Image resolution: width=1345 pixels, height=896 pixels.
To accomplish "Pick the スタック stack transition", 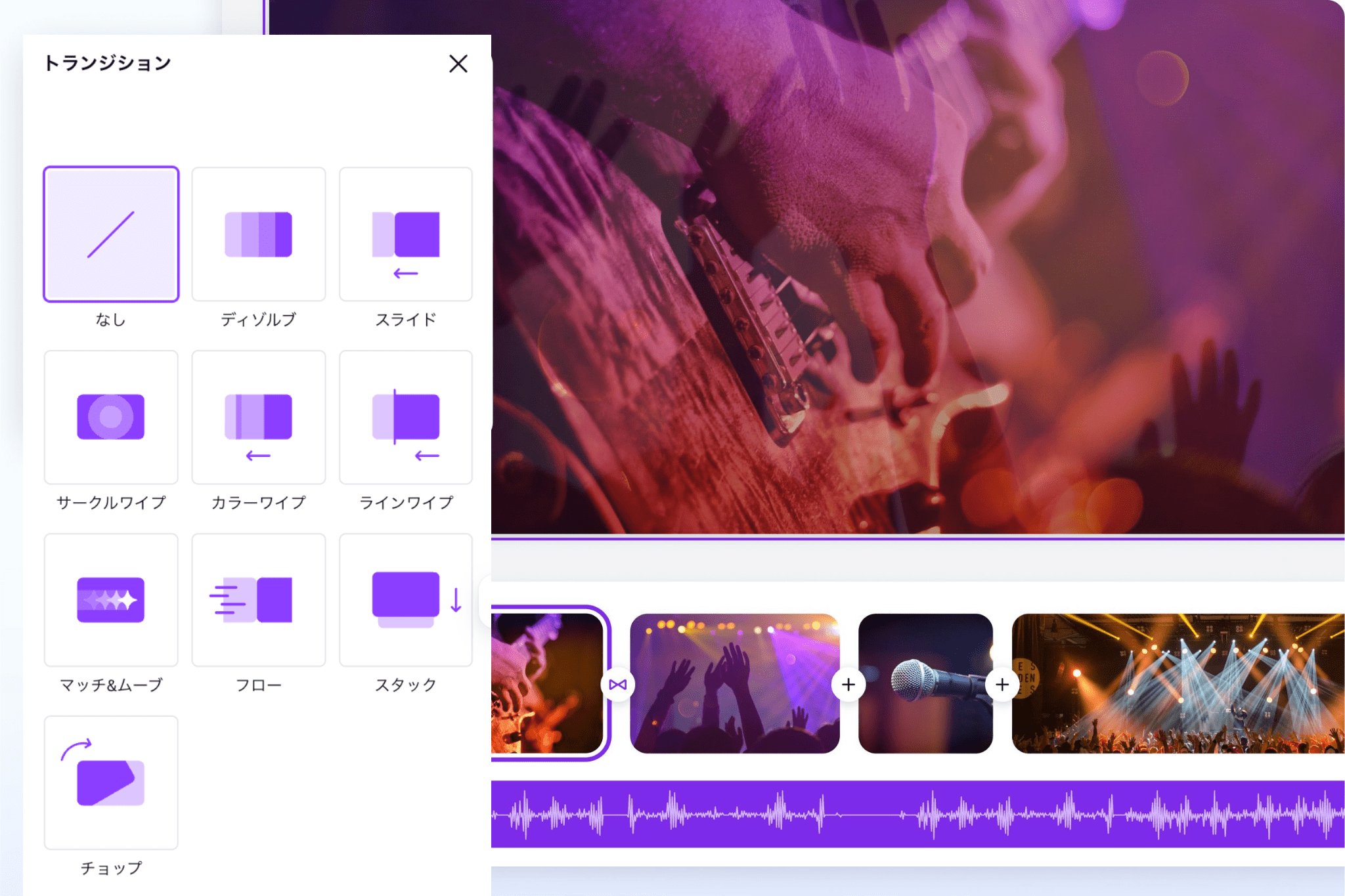I will pyautogui.click(x=406, y=600).
